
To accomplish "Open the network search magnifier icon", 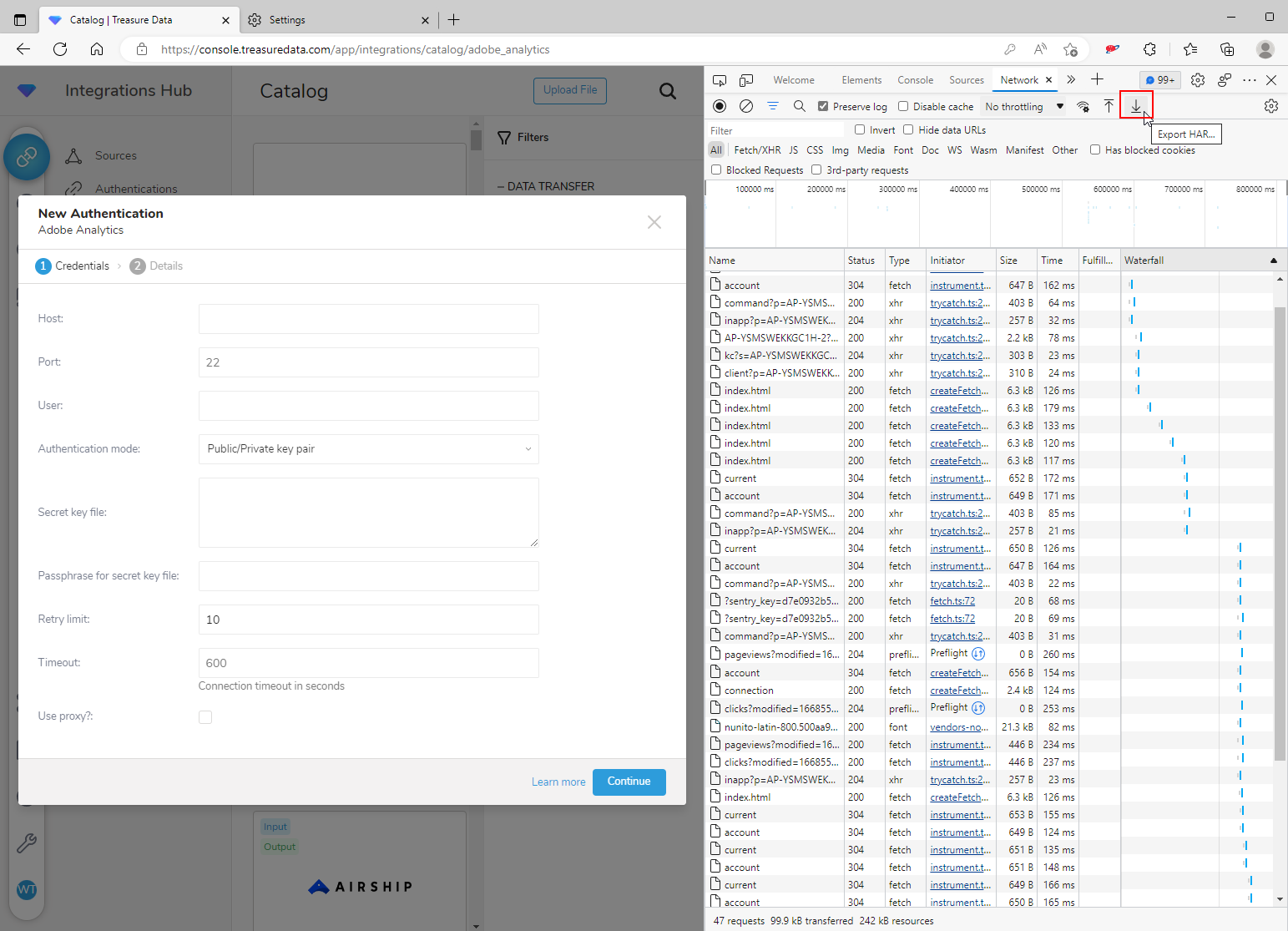I will click(x=799, y=106).
